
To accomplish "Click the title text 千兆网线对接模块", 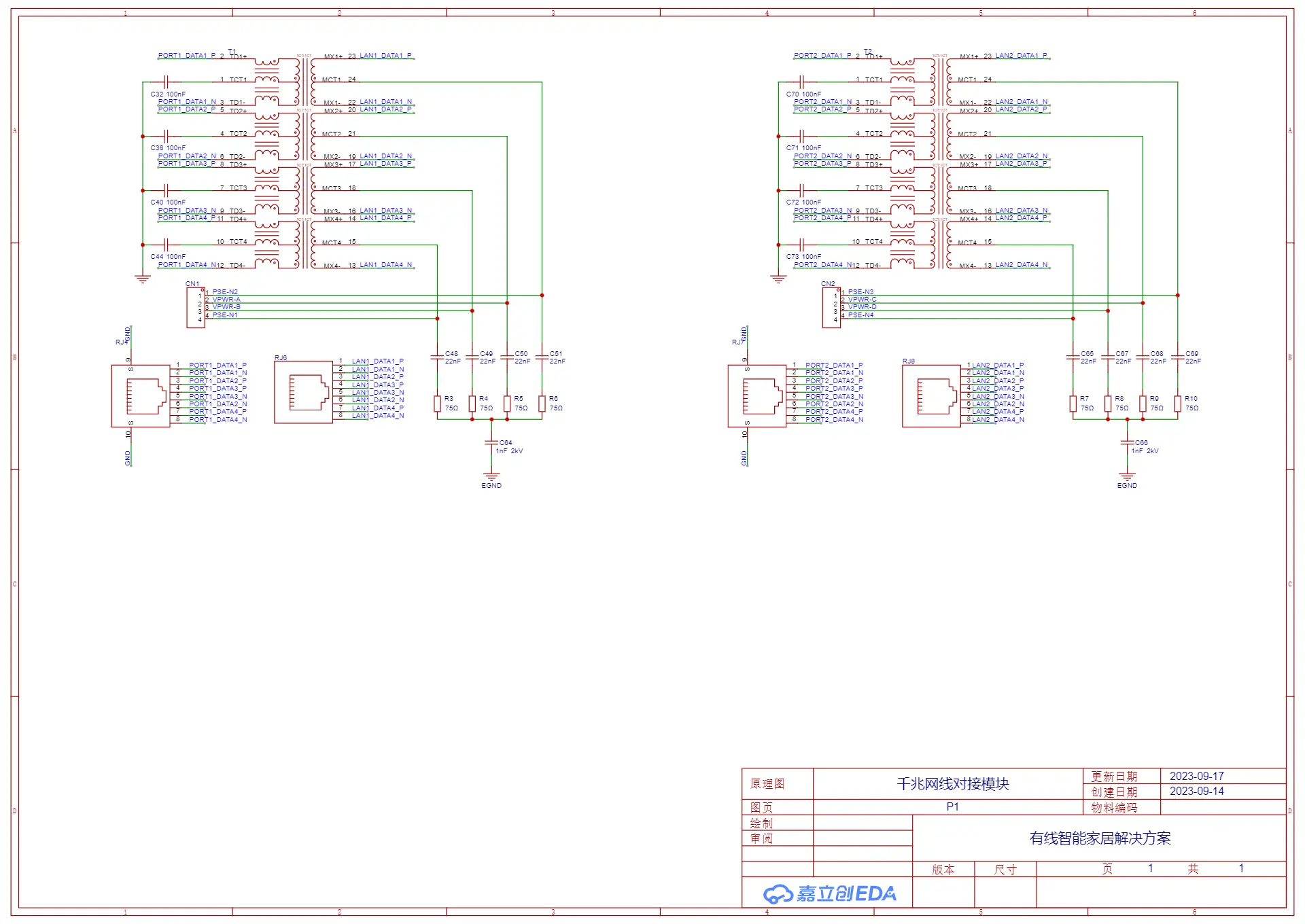I will pyautogui.click(x=953, y=784).
